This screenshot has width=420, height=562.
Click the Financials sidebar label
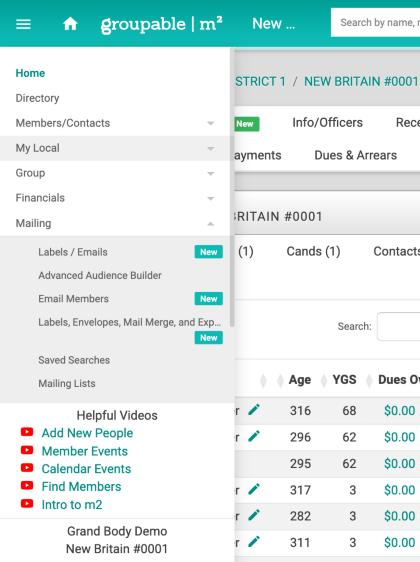[x=40, y=198]
